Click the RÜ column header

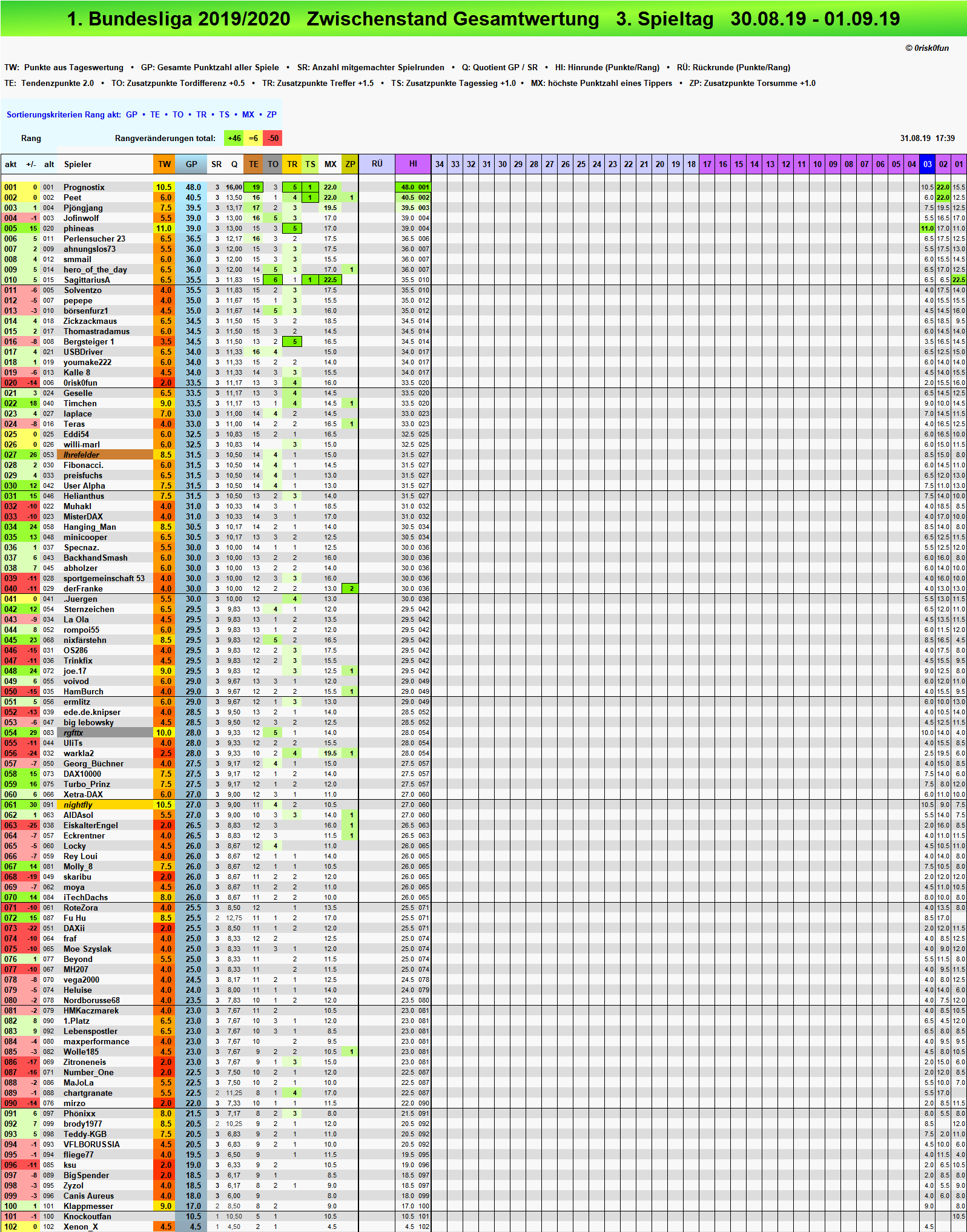tap(377, 164)
